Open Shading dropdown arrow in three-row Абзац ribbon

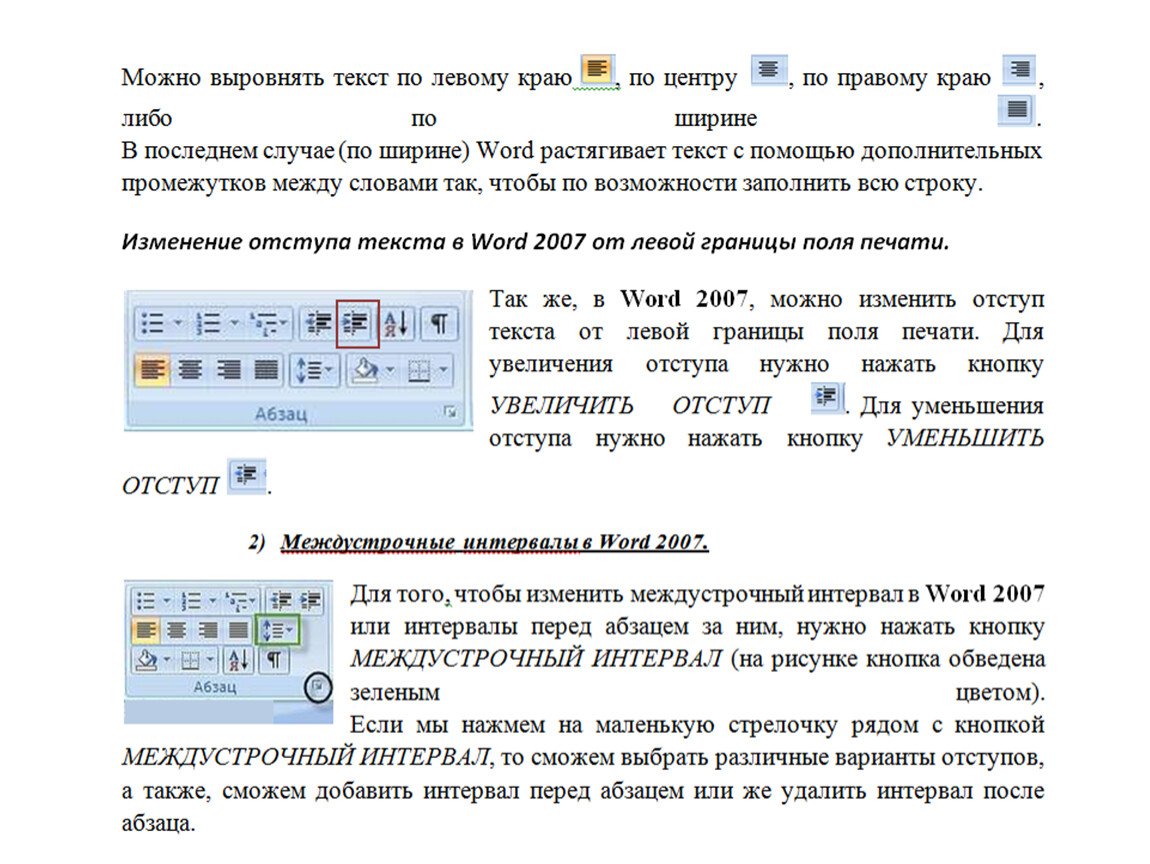click(166, 661)
